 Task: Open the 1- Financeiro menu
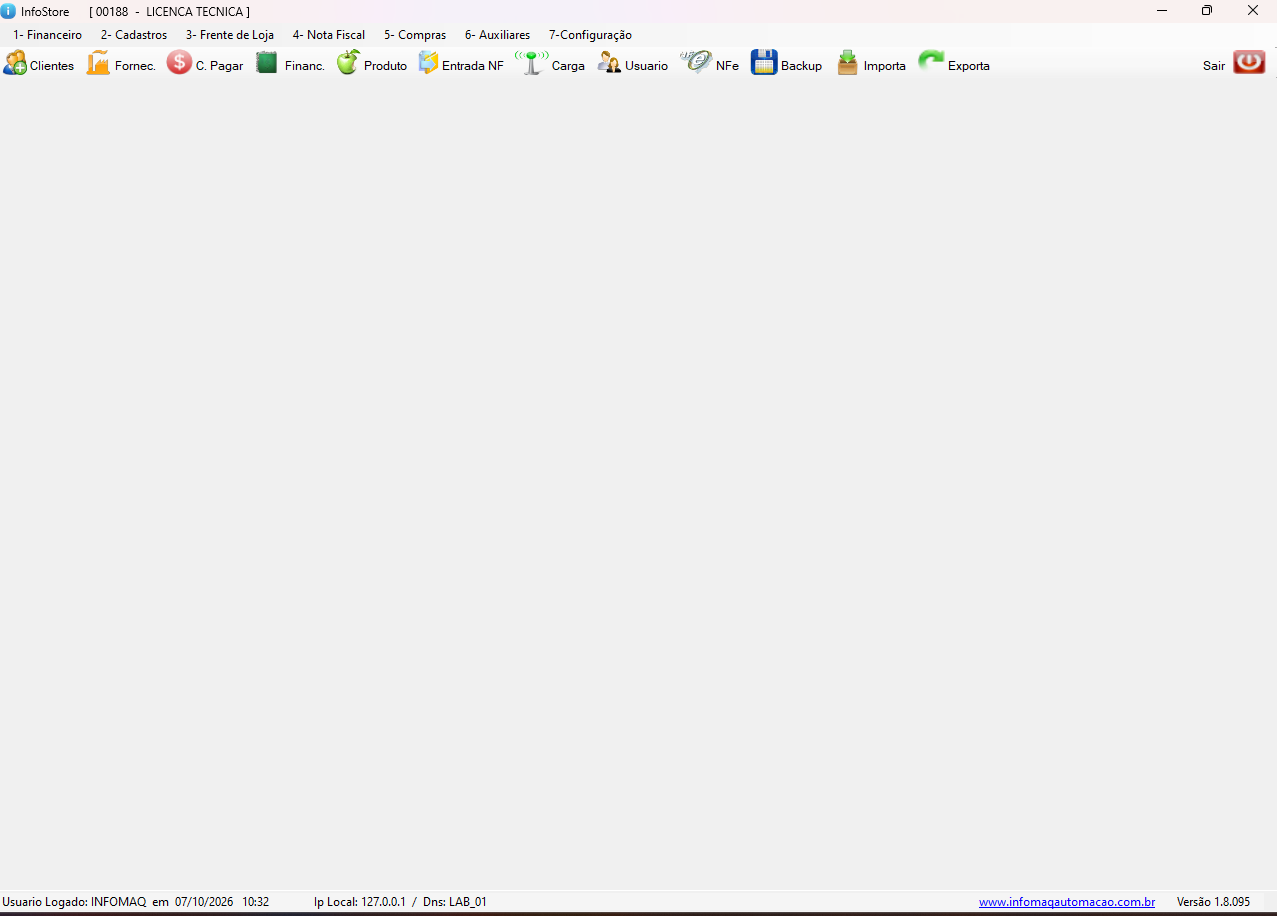(x=48, y=35)
